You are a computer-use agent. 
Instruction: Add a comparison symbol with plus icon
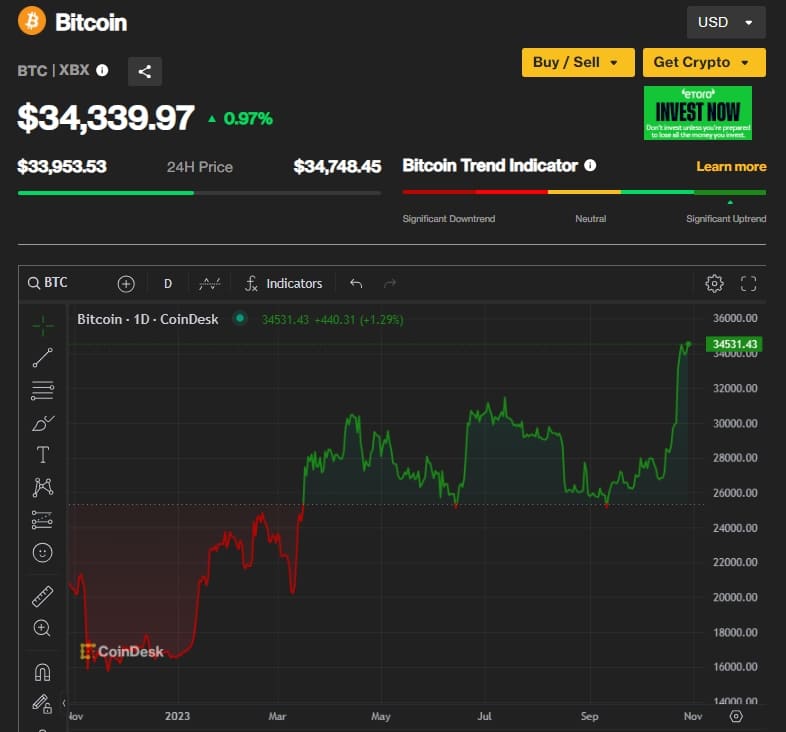[x=126, y=284]
